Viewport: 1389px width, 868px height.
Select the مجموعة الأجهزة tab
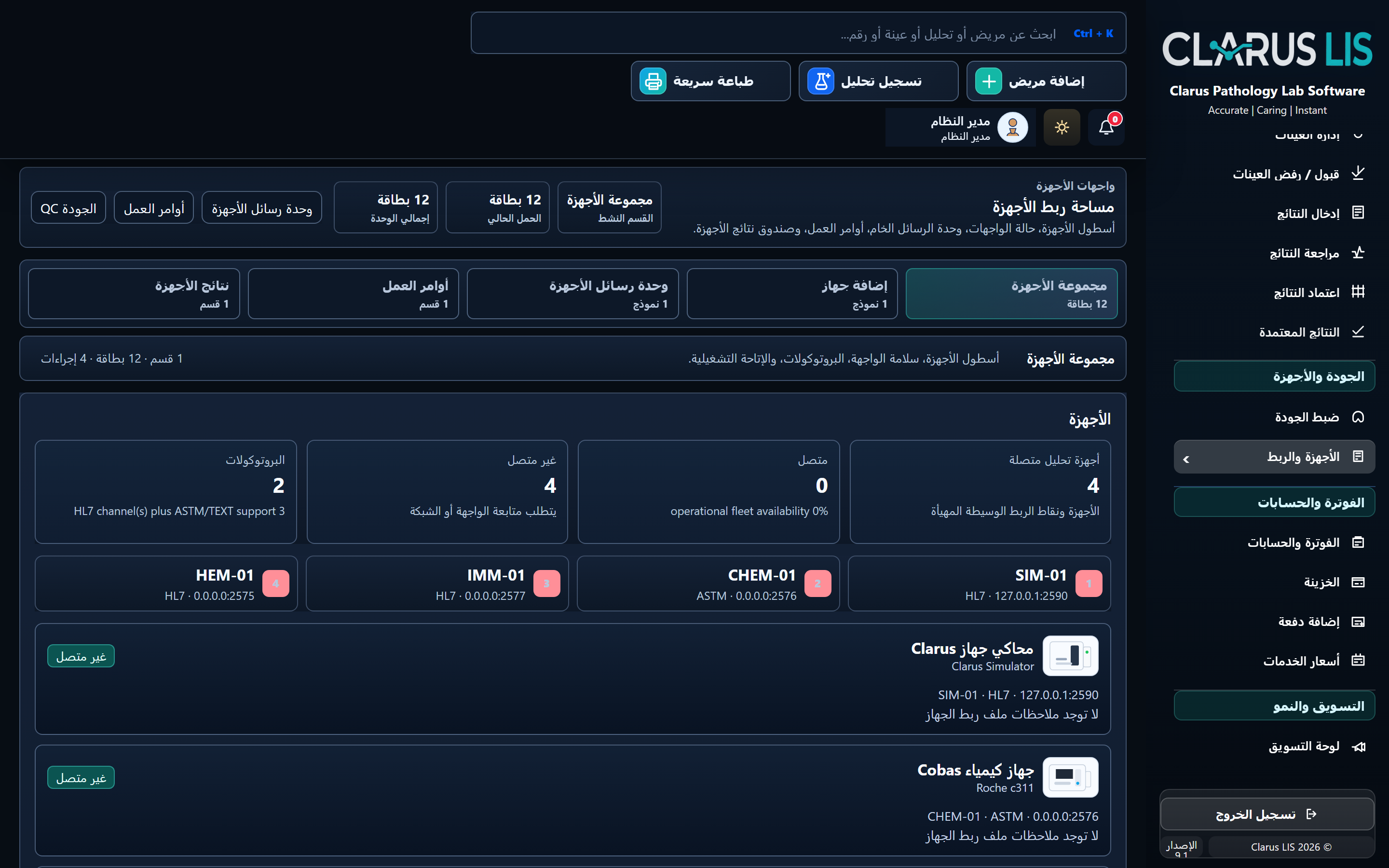coord(1011,294)
